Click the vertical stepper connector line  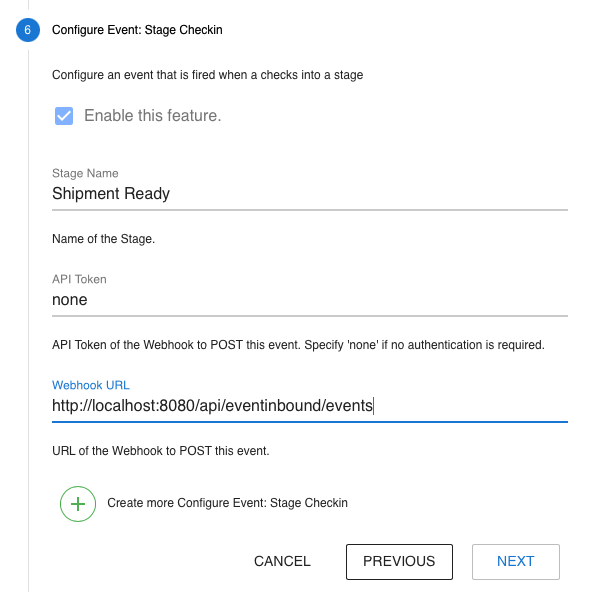(28, 317)
